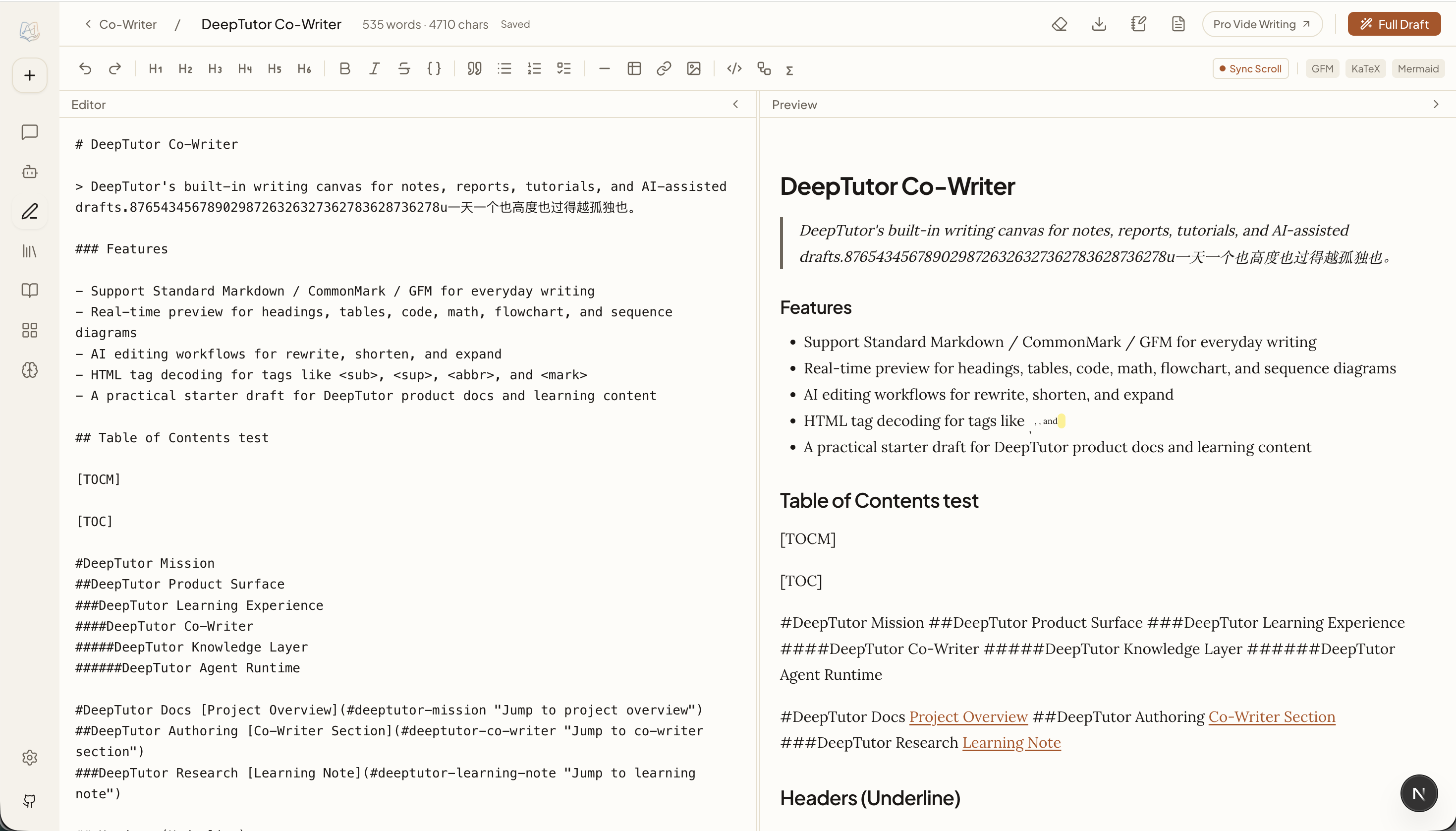Toggle Mermaid rendering
Viewport: 1456px width, 831px height.
[x=1418, y=68]
